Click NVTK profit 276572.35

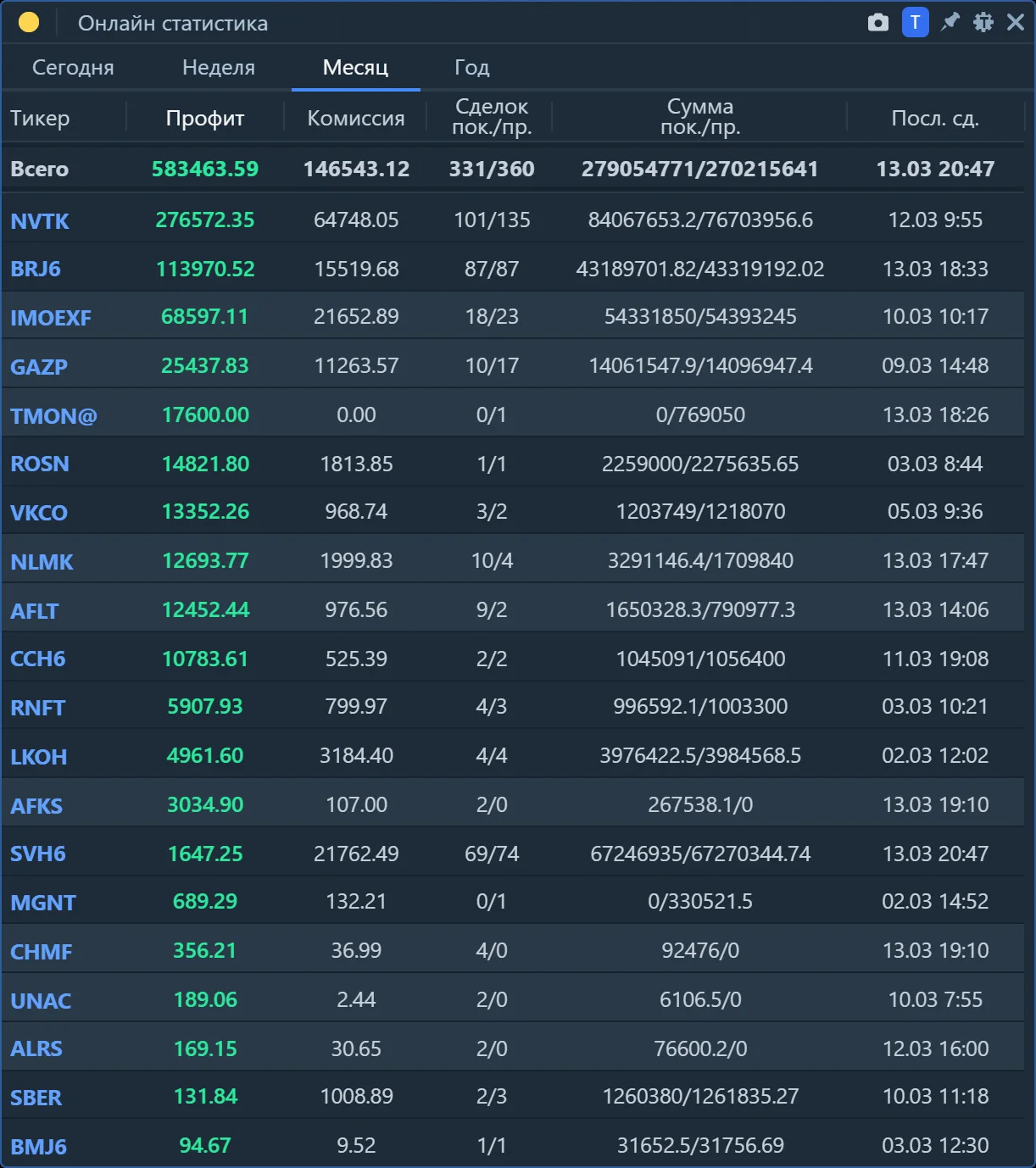coord(205,220)
